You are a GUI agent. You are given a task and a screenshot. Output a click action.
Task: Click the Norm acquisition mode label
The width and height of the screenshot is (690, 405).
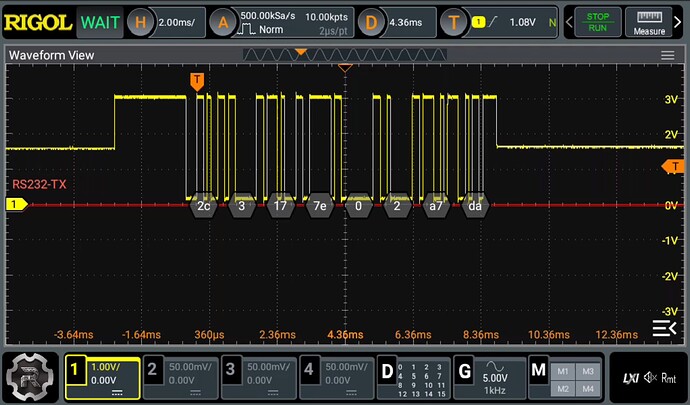coord(271,30)
